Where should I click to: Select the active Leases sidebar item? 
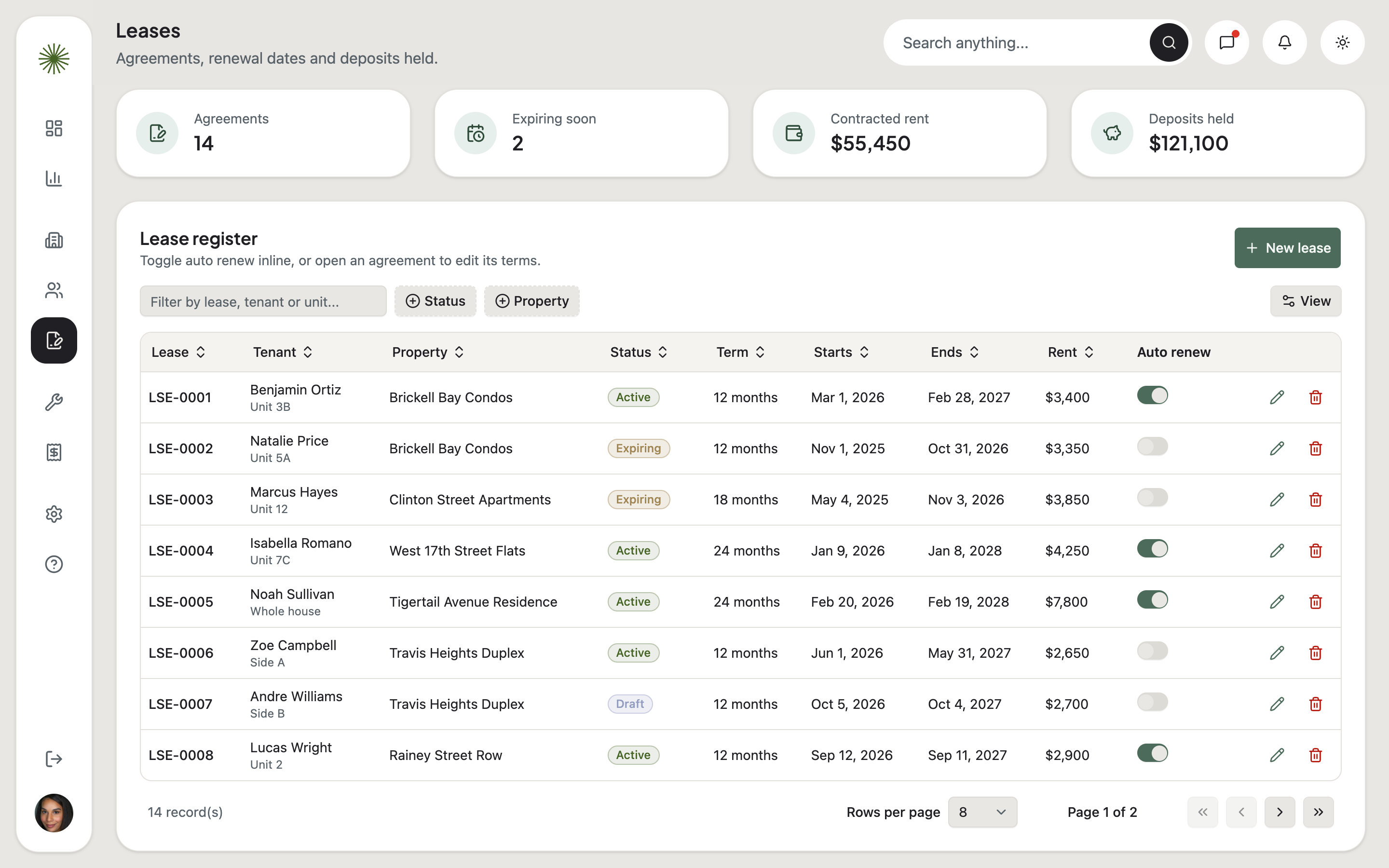[x=54, y=340]
